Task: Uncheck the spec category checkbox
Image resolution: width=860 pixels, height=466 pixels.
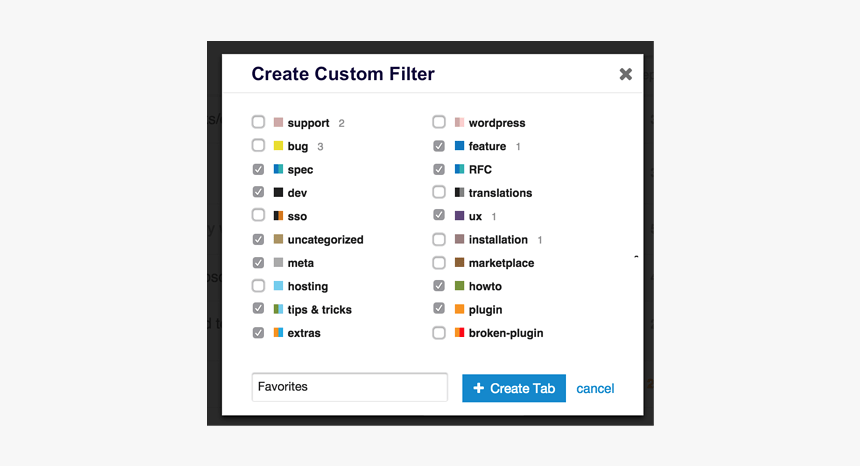Action: tap(258, 169)
